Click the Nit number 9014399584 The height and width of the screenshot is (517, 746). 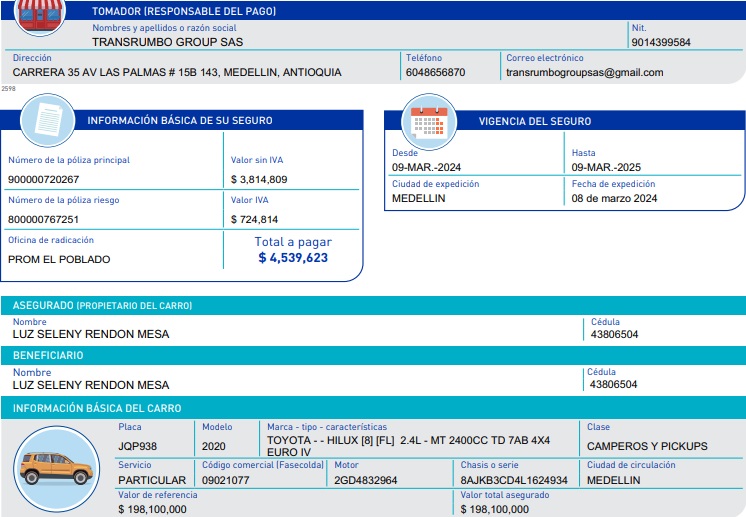point(661,43)
